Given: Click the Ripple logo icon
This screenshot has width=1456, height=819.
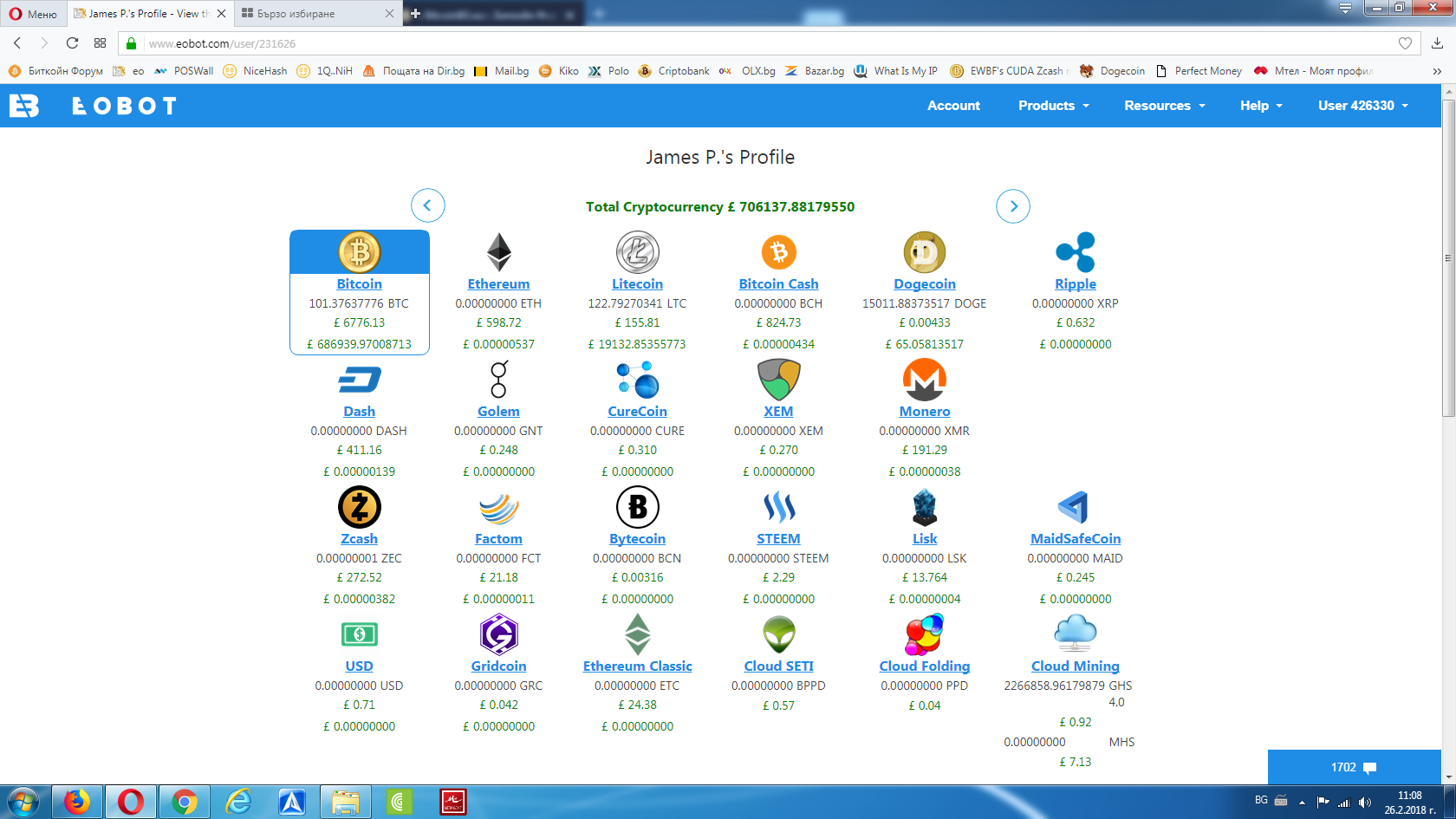Looking at the screenshot, I should (1075, 252).
